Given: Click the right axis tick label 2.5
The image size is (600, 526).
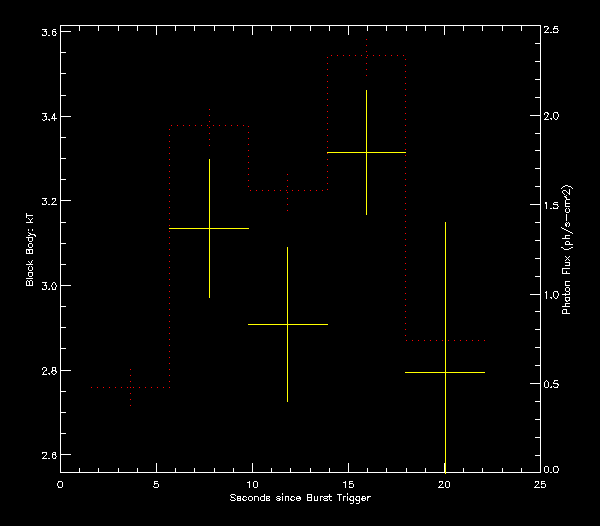Looking at the screenshot, I should [552, 28].
